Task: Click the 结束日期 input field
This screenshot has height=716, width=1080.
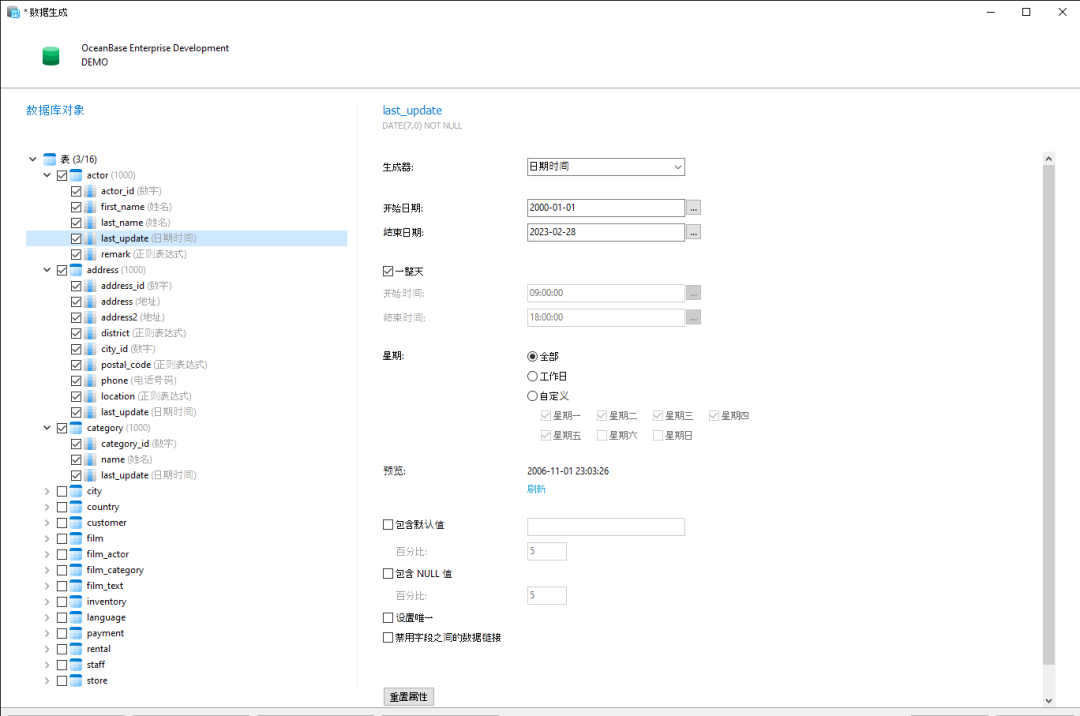Action: pyautogui.click(x=605, y=233)
